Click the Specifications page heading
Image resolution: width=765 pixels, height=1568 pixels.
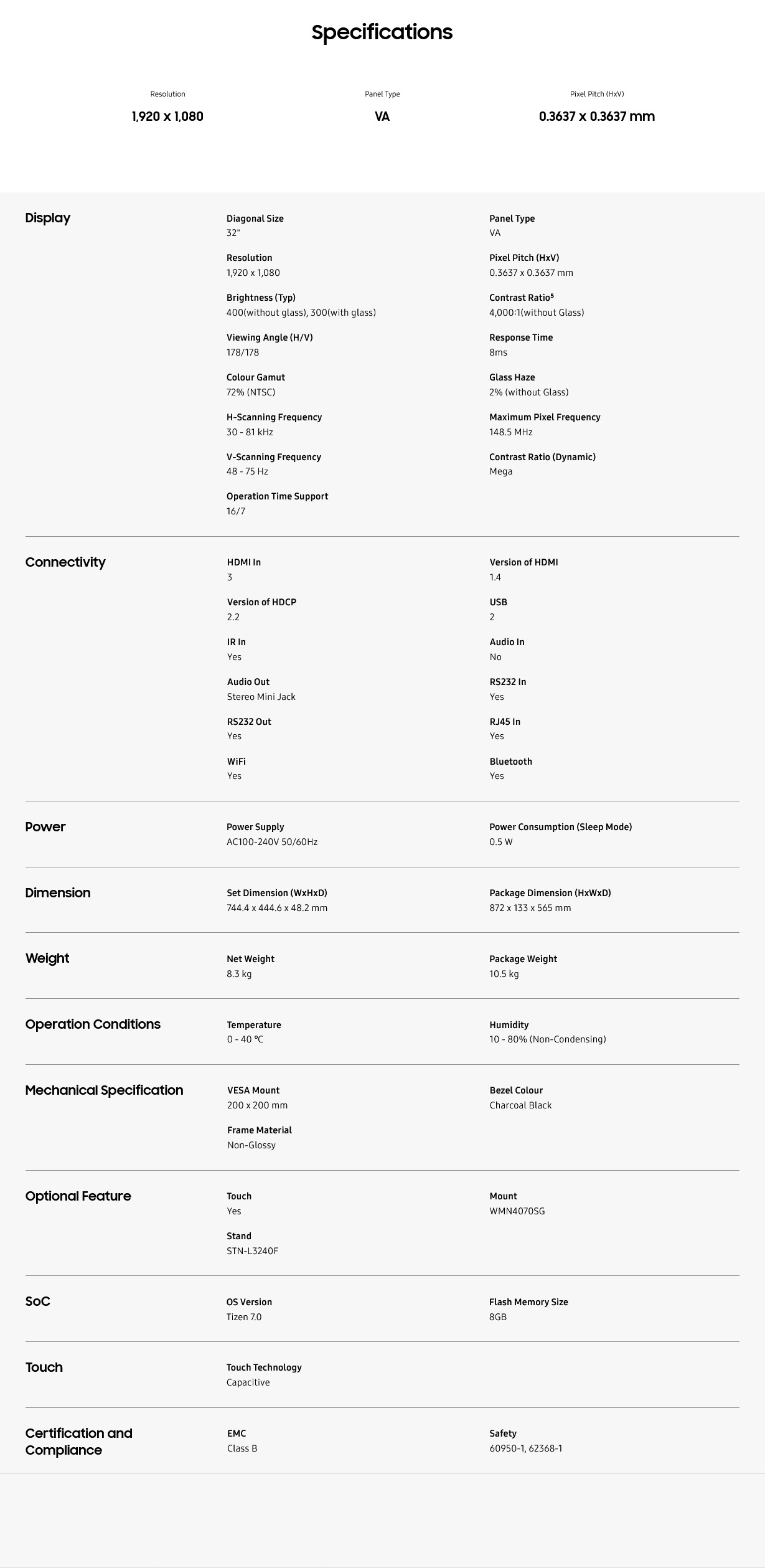tap(382, 32)
